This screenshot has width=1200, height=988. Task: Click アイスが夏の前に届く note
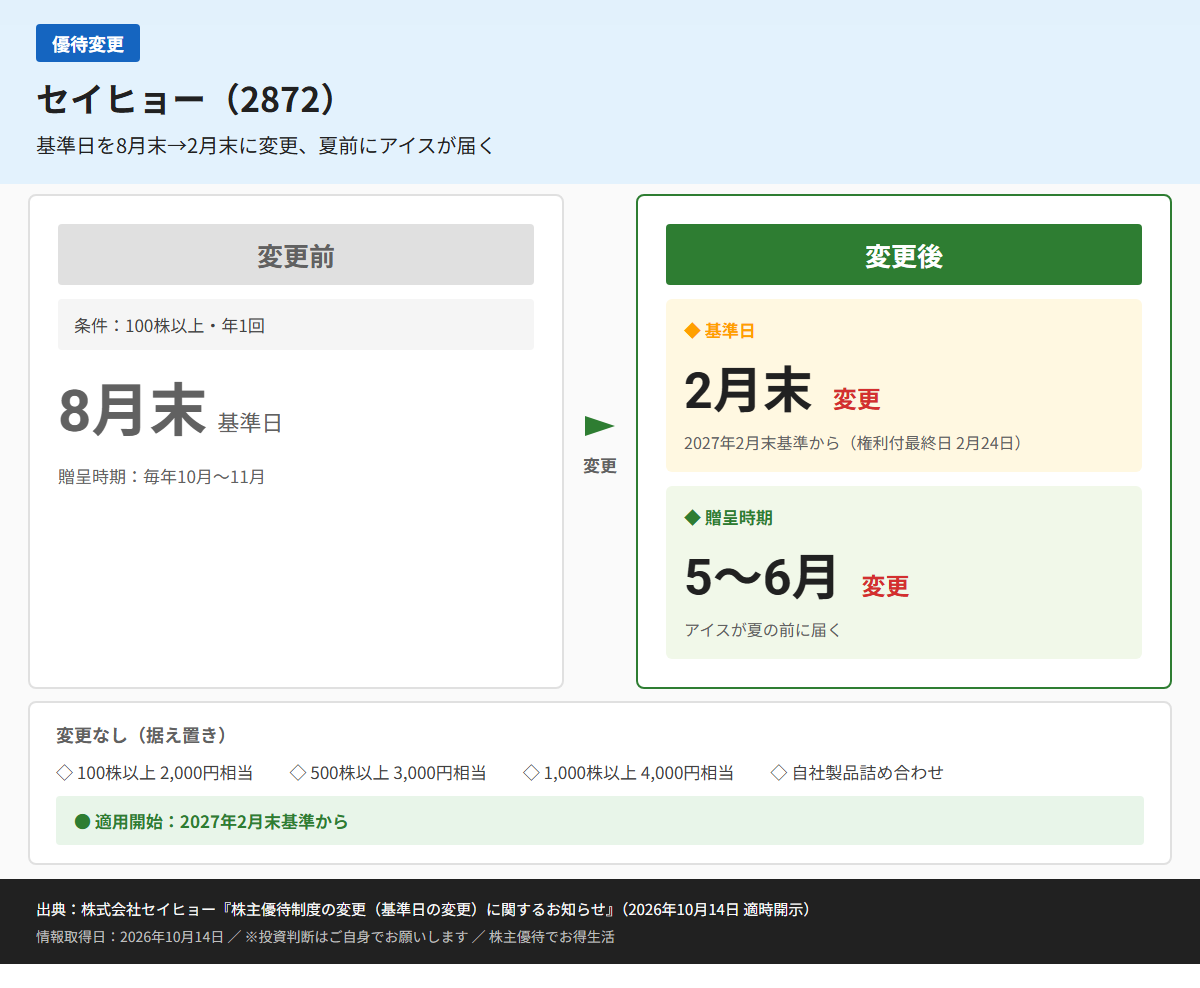pyautogui.click(x=763, y=630)
